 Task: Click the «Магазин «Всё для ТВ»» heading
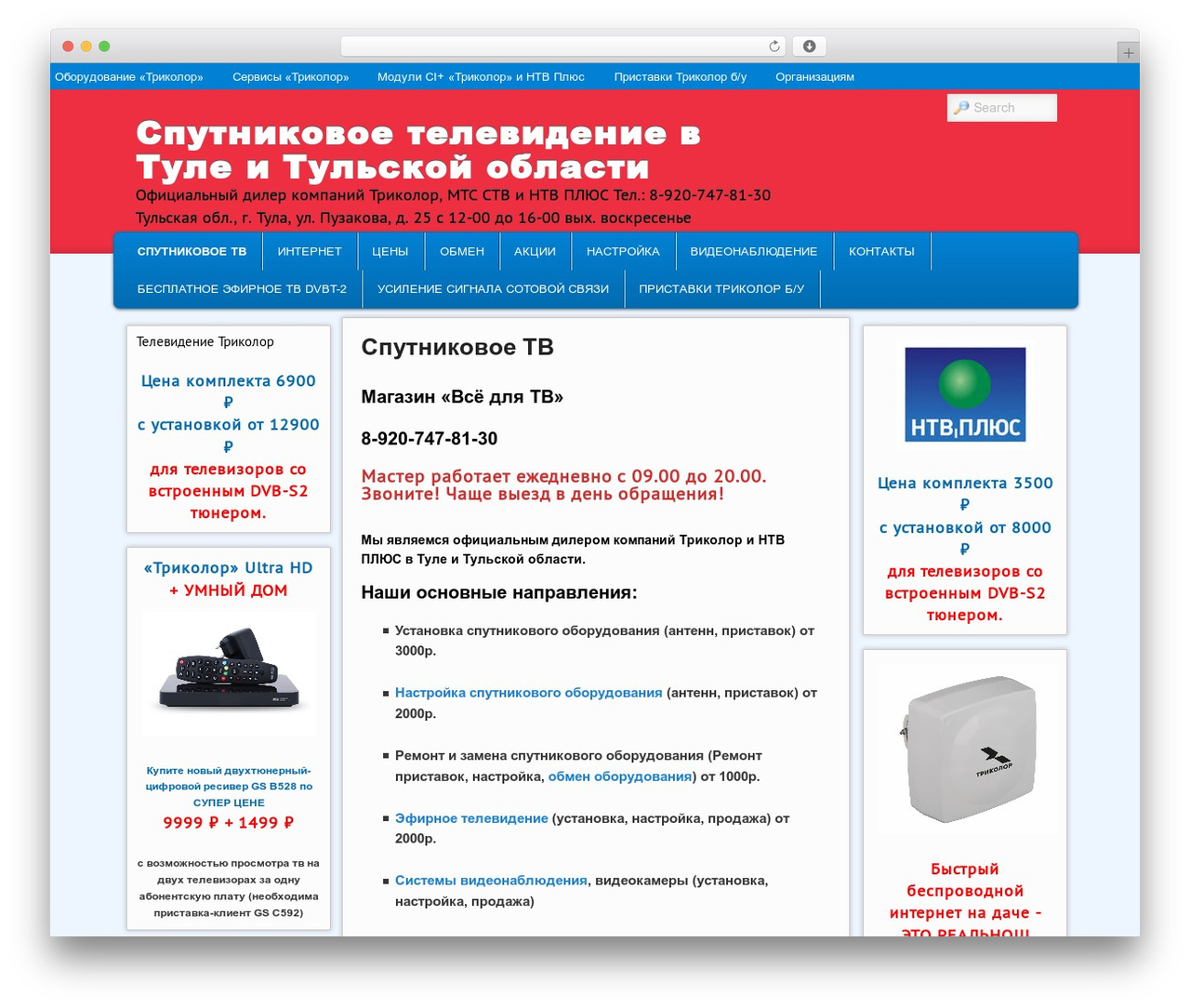coord(462,397)
